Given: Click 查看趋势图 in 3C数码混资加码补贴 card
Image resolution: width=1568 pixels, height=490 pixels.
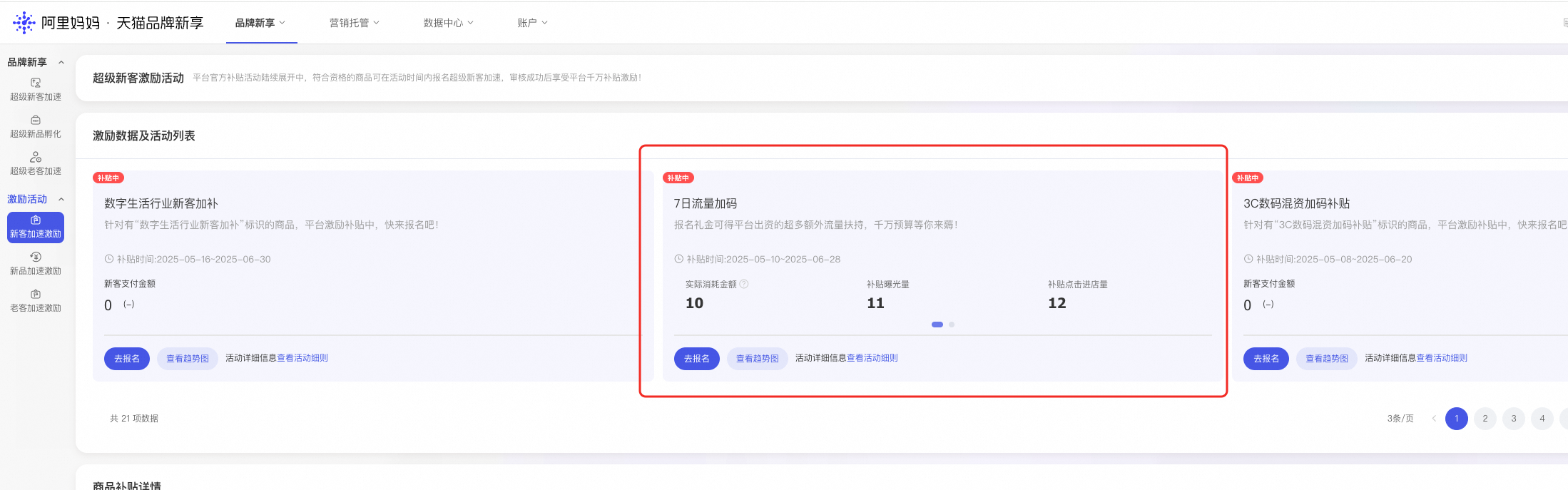Looking at the screenshot, I should click(1327, 359).
